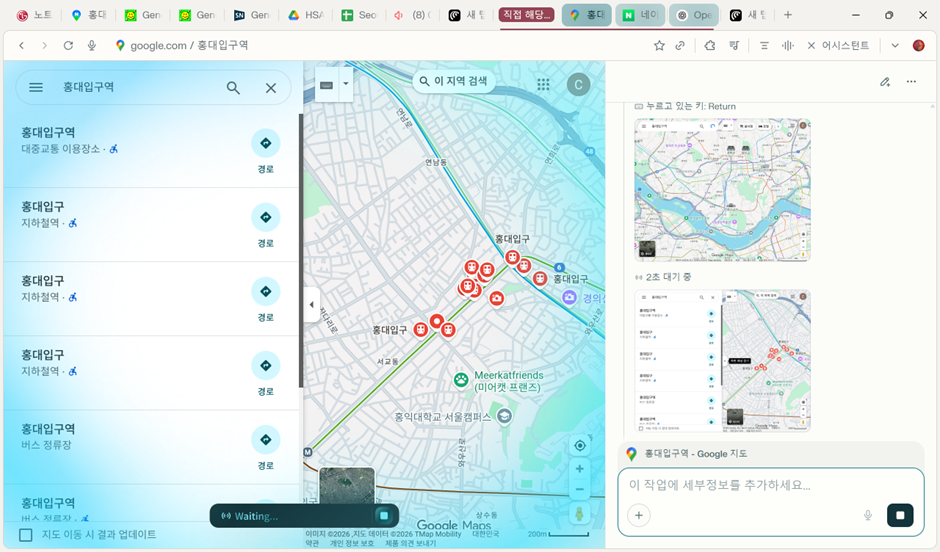Viewport: 940px width, 552px height.
Task: Click the microphone in assistant input
Action: pos(867,515)
